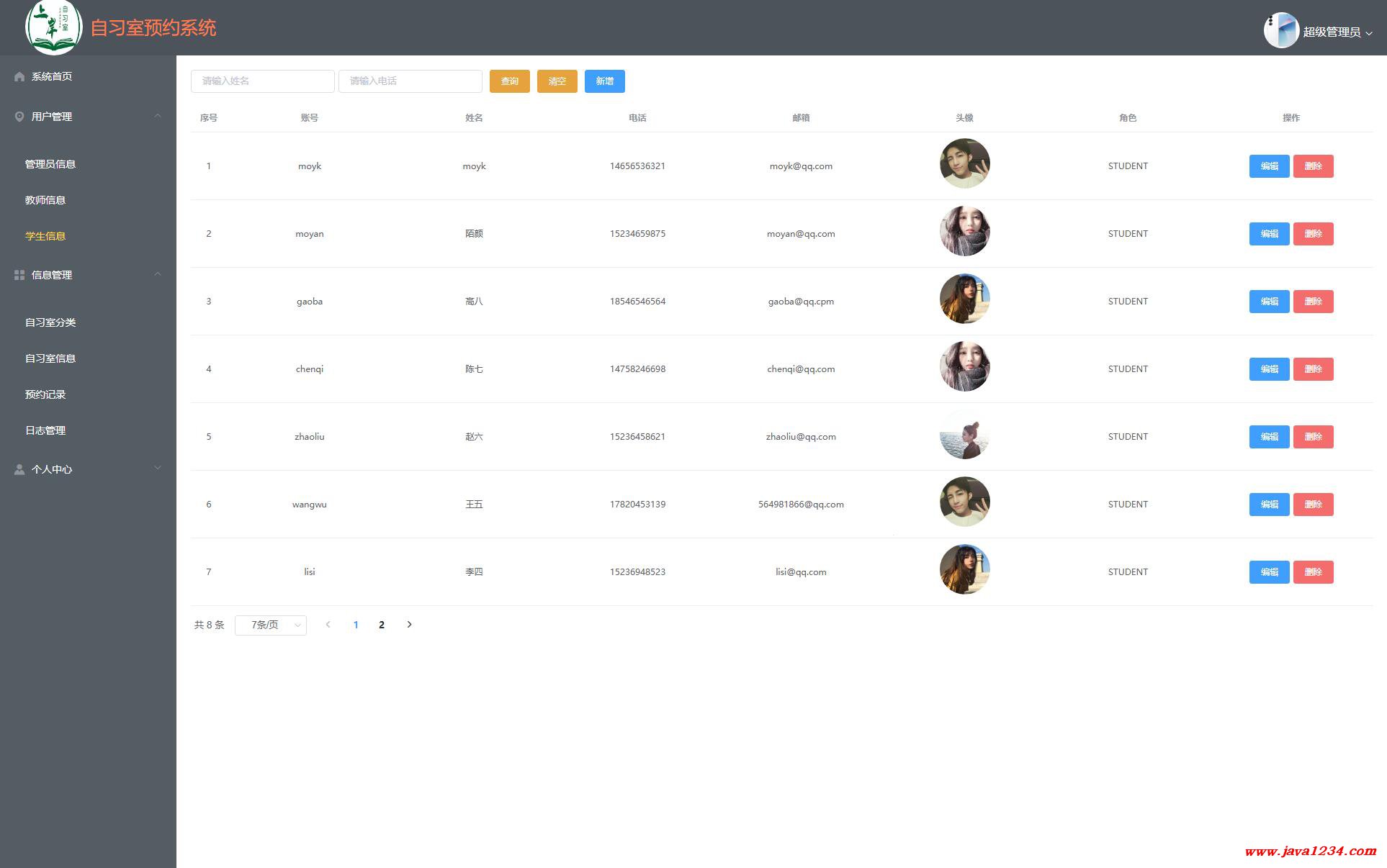Go to next page arrow
The width and height of the screenshot is (1387, 868).
click(409, 625)
